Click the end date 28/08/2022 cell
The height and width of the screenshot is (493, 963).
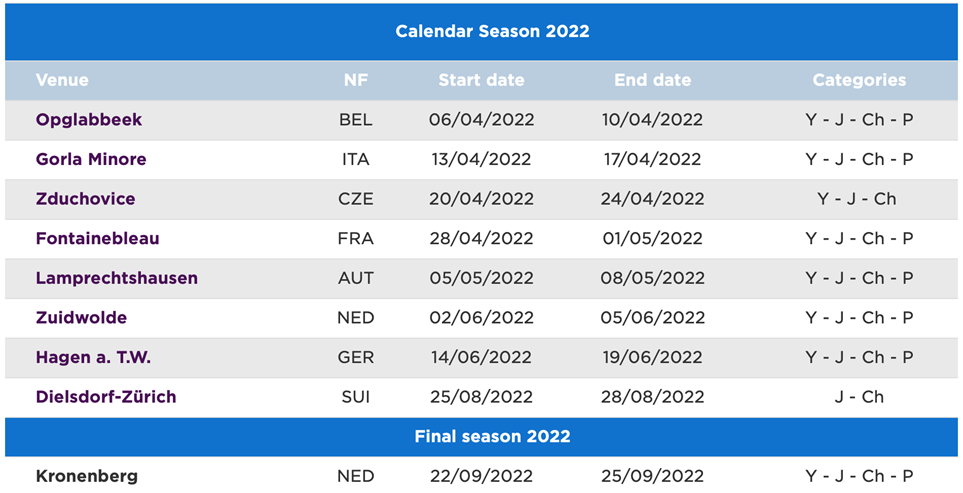[652, 397]
